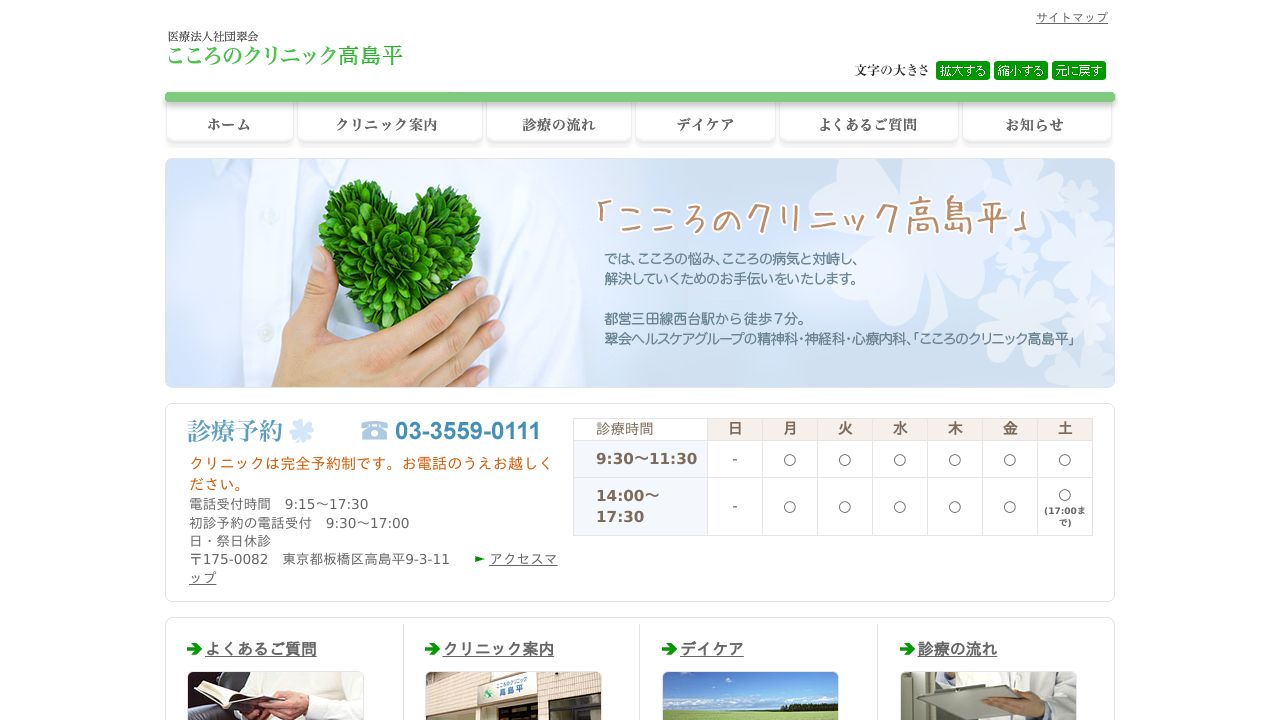The width and height of the screenshot is (1280, 720).
Task: Open the アクセスマップ link
Action: point(523,559)
